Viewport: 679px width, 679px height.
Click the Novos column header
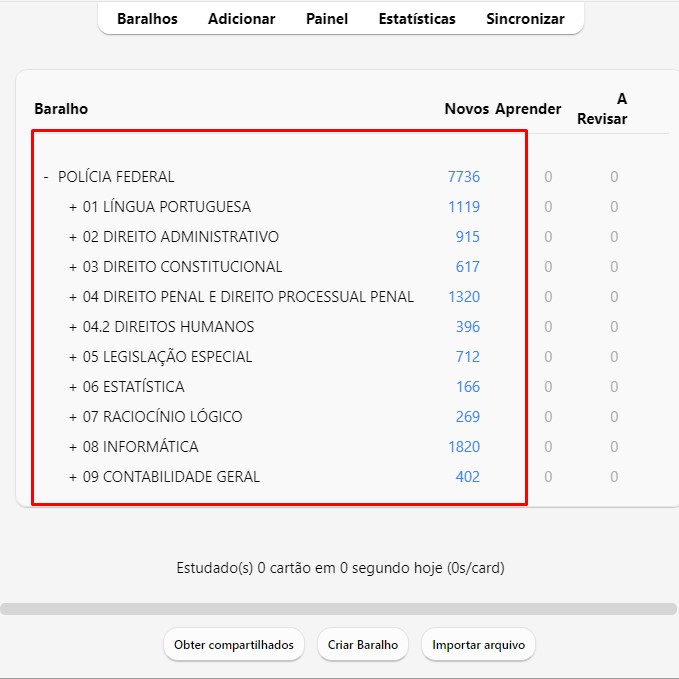tap(467, 109)
